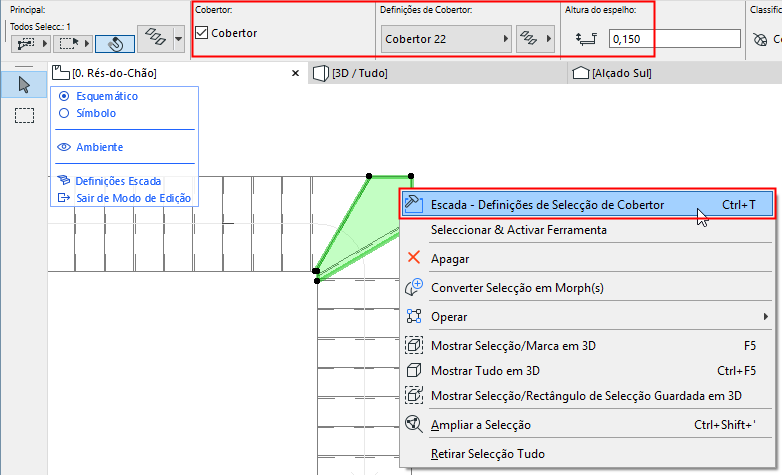782x475 pixels.
Task: Click the riser height icon
Action: (x=586, y=38)
